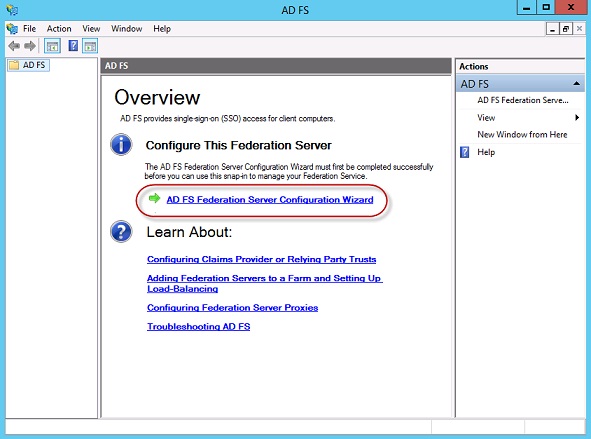Click the AD FS title bar system icon
The height and width of the screenshot is (439, 591).
point(12,9)
